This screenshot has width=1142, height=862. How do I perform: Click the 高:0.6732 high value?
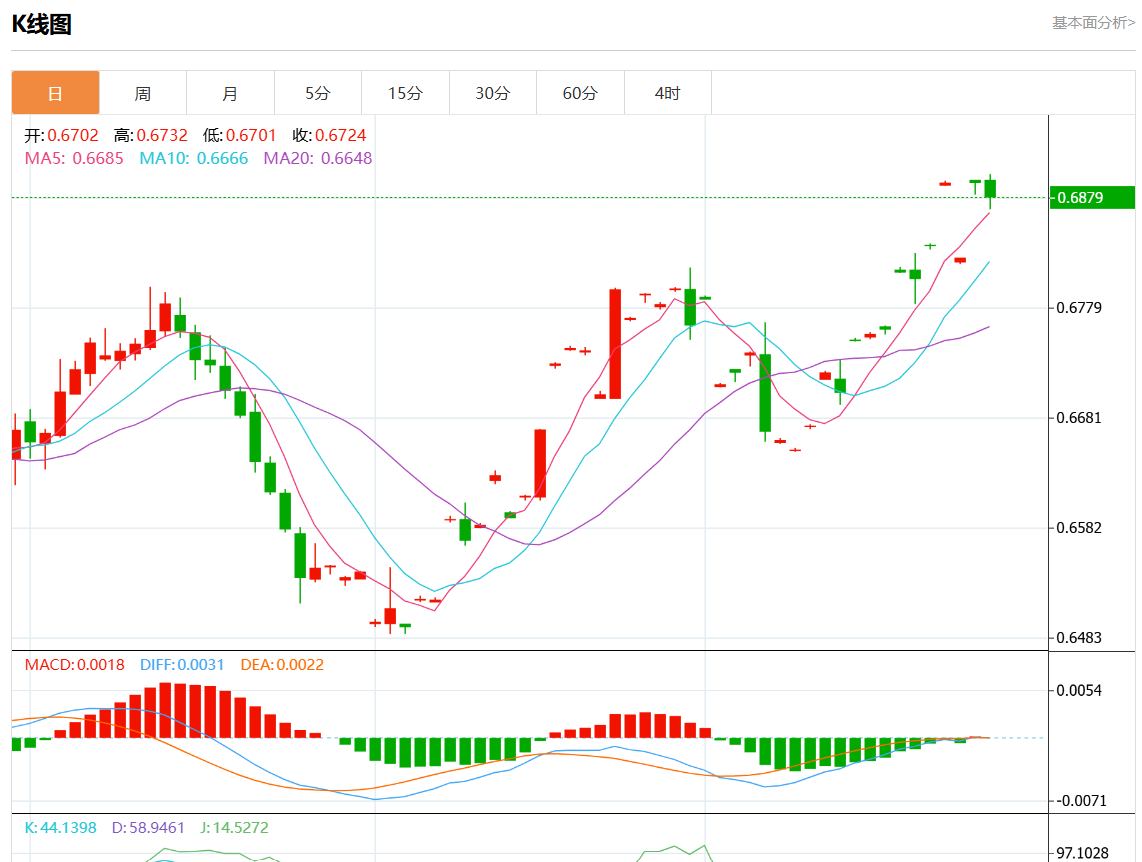point(151,135)
